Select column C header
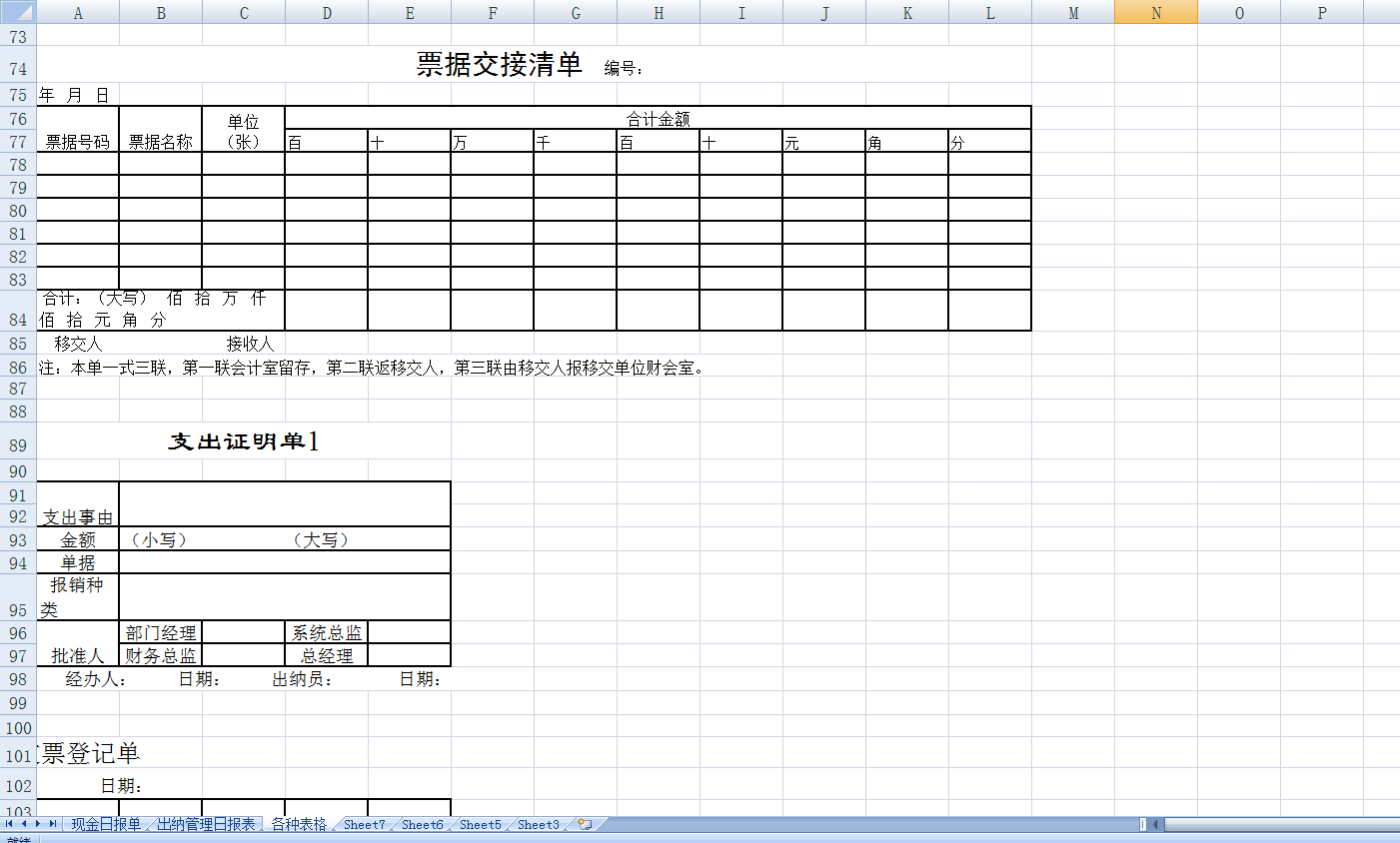Screen dimensions: 1400x843 coord(244,12)
